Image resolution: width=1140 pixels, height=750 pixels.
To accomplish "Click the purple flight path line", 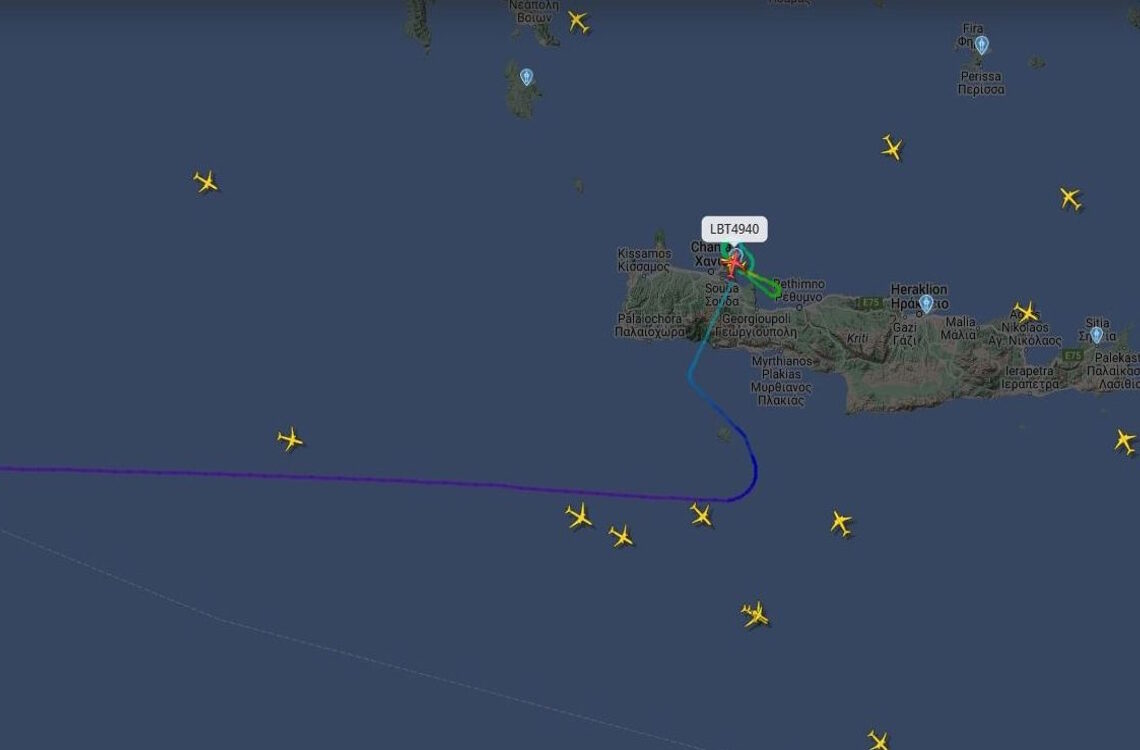I will (x=364, y=478).
